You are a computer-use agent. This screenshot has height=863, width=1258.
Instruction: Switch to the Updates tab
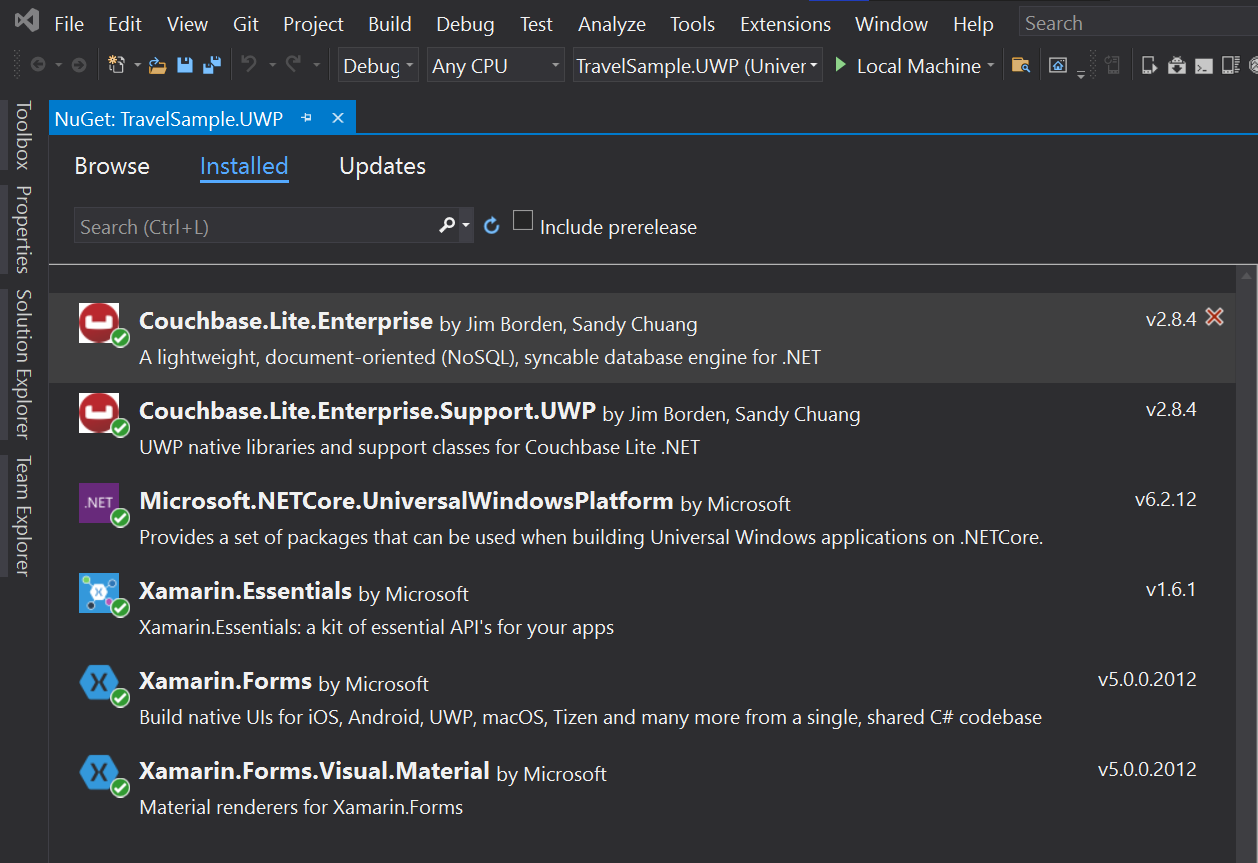pos(382,166)
